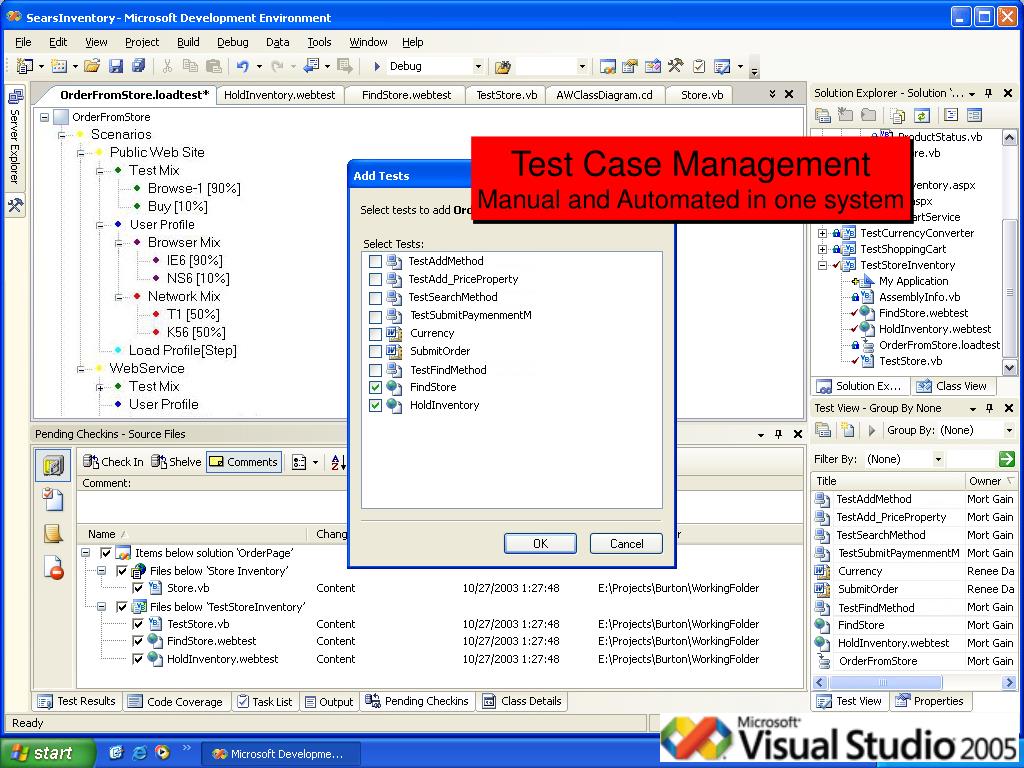Click the Source Files icon in Pending Checkins
This screenshot has height=768, width=1024.
point(53,466)
